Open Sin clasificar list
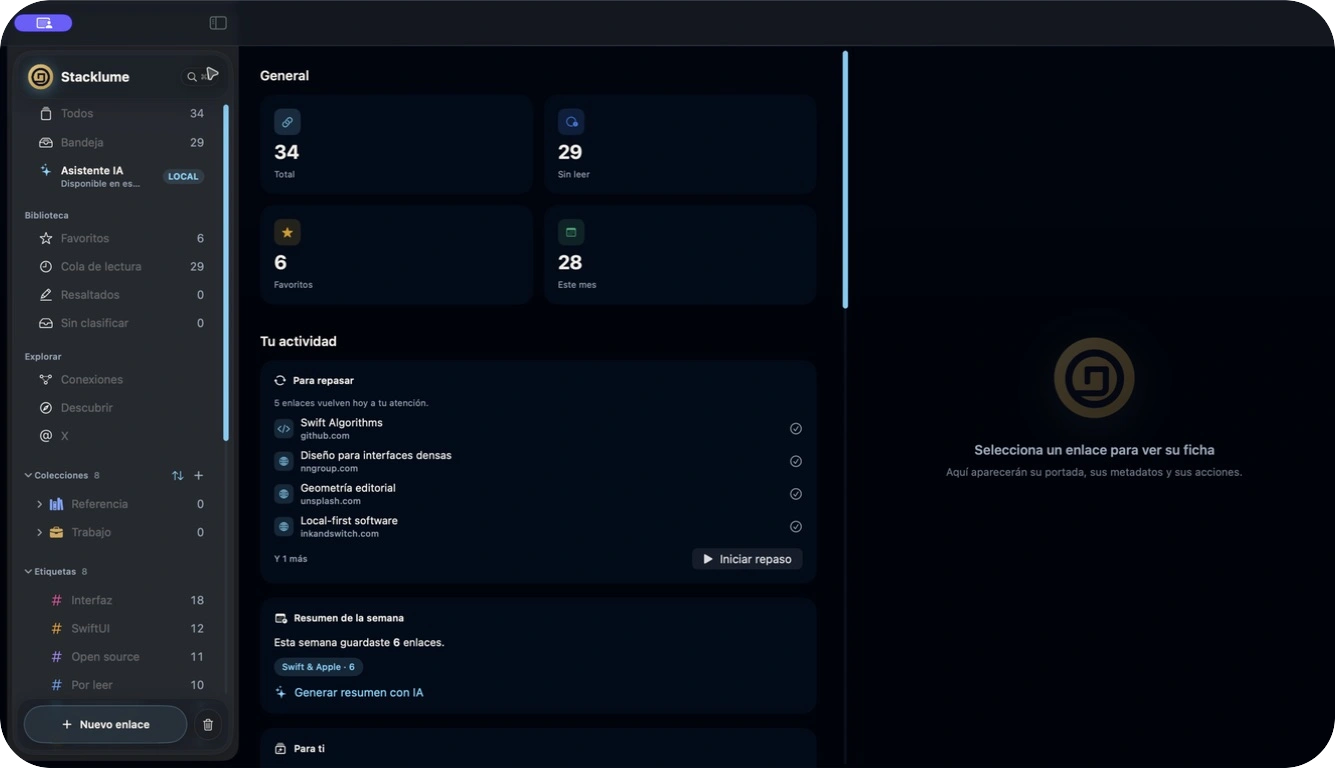The height and width of the screenshot is (768, 1335). 121,323
